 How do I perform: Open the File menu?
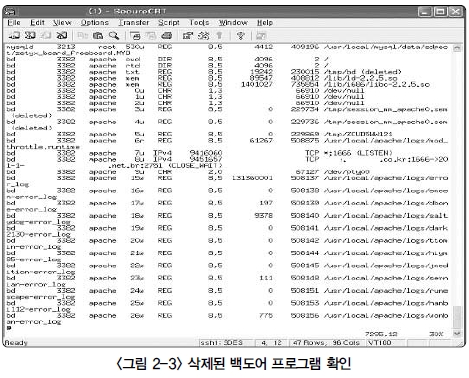(14, 22)
